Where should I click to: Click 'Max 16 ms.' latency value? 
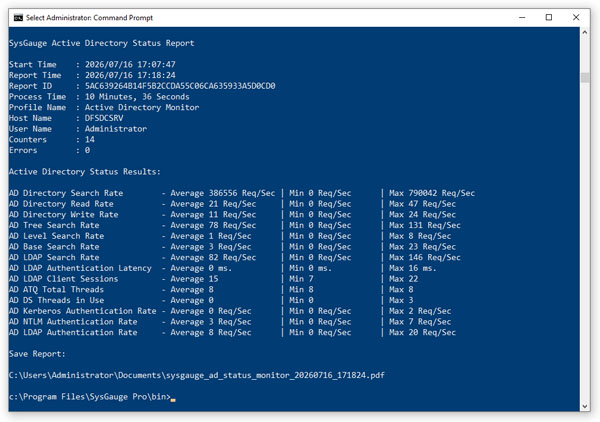click(413, 268)
